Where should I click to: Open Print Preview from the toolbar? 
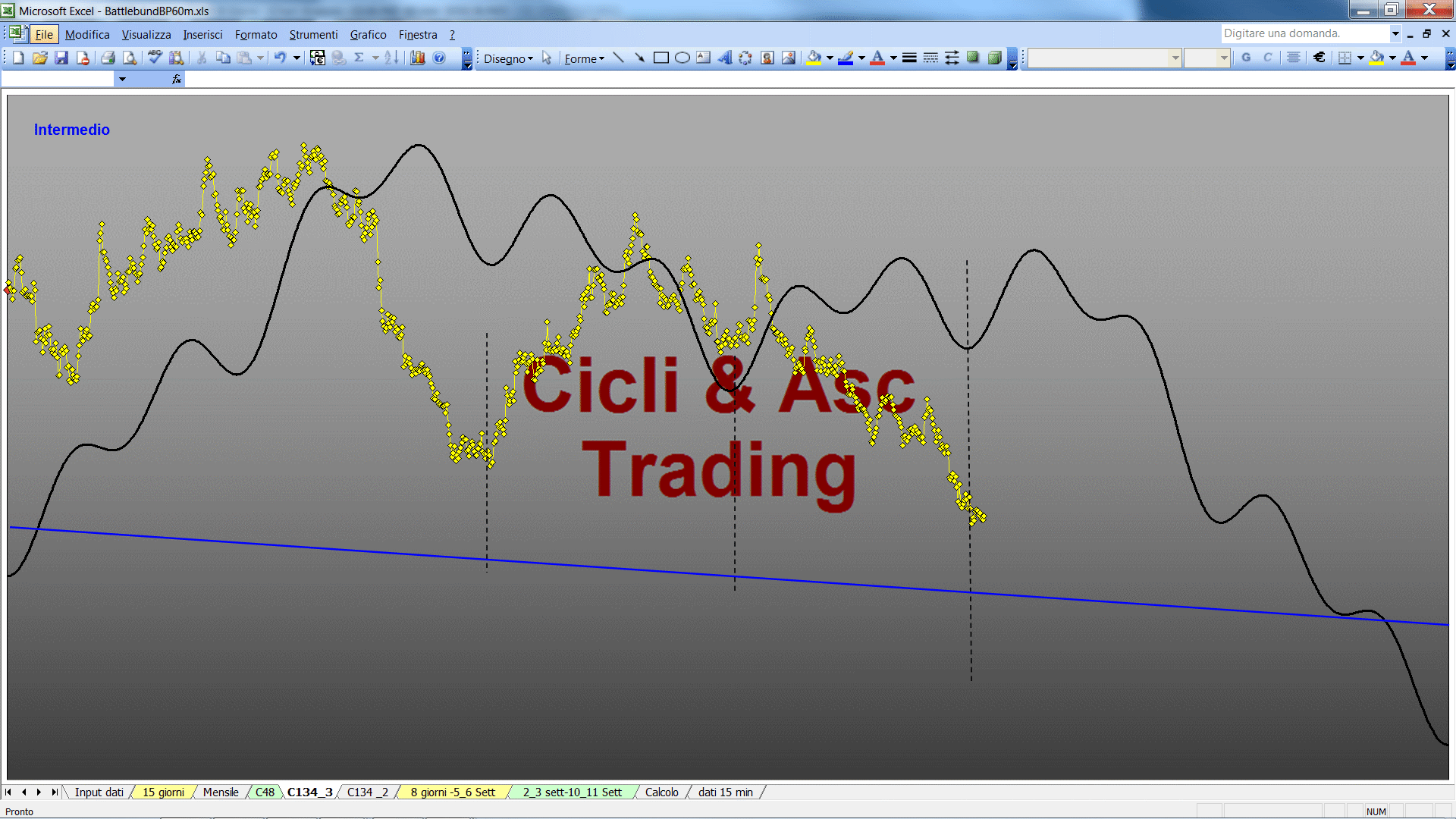tap(130, 58)
